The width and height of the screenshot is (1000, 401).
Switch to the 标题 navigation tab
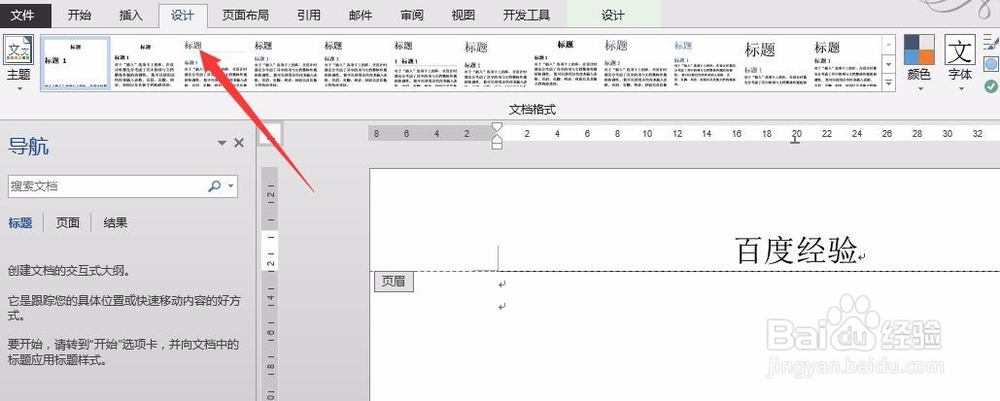point(20,222)
